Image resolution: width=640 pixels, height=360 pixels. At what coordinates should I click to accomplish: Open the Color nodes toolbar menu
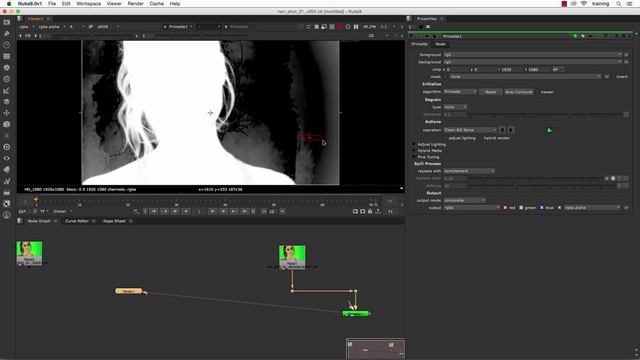[x=7, y=68]
